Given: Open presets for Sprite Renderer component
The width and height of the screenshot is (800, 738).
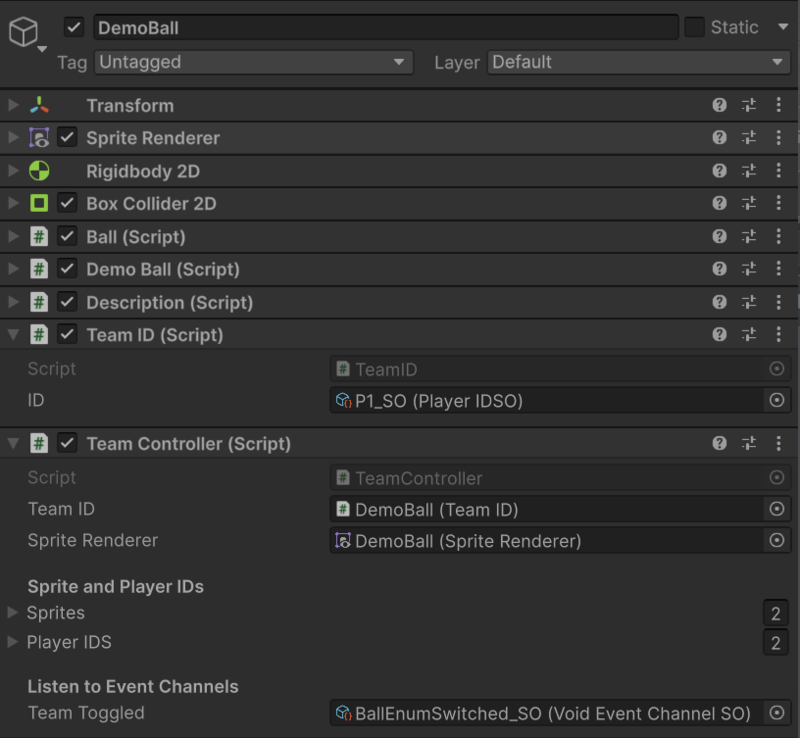Looking at the screenshot, I should (749, 137).
